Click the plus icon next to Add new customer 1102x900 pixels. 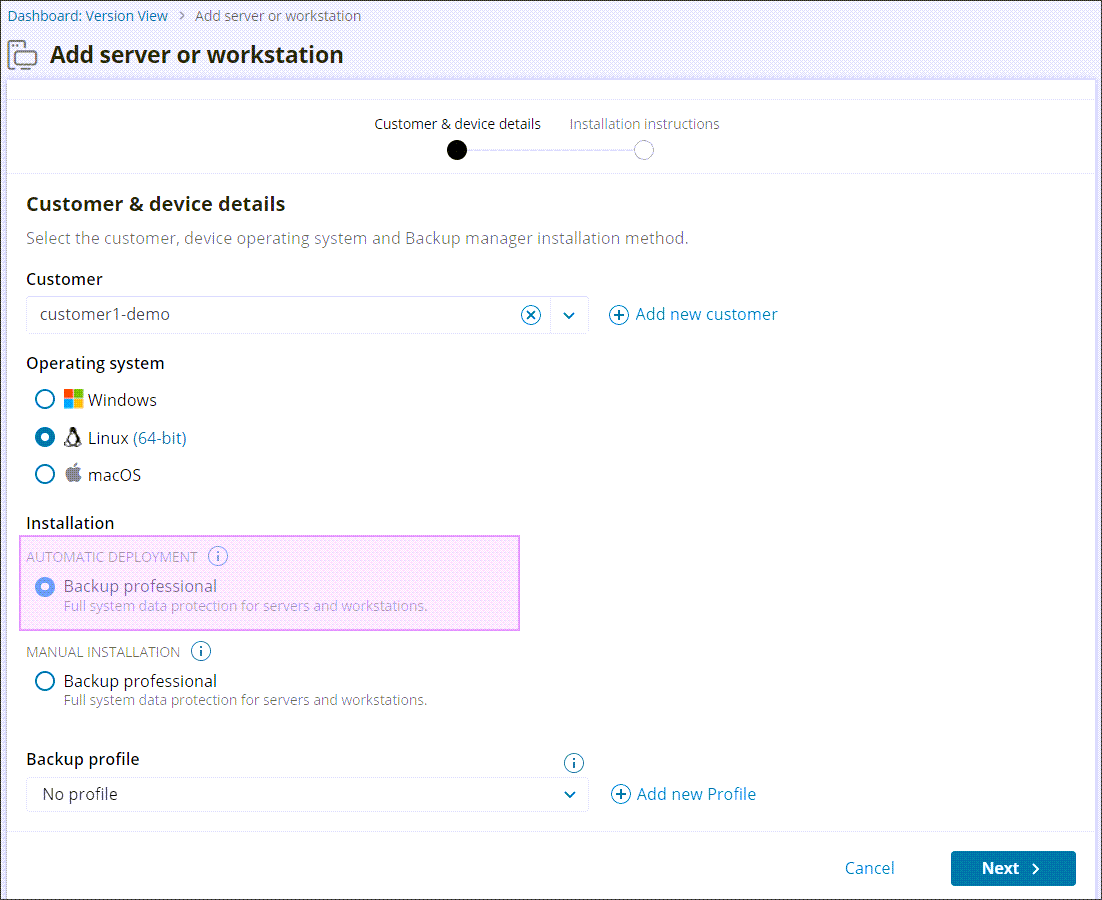(618, 315)
